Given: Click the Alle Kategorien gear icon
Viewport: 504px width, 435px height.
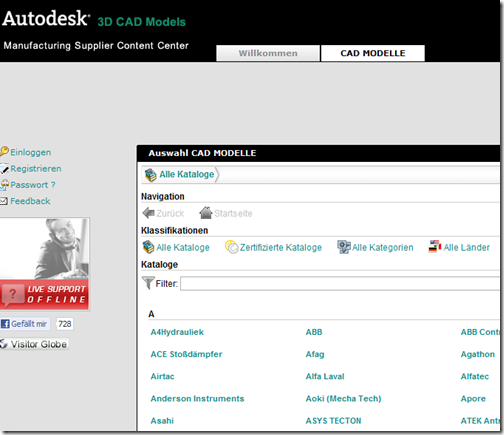Looking at the screenshot, I should [344, 247].
